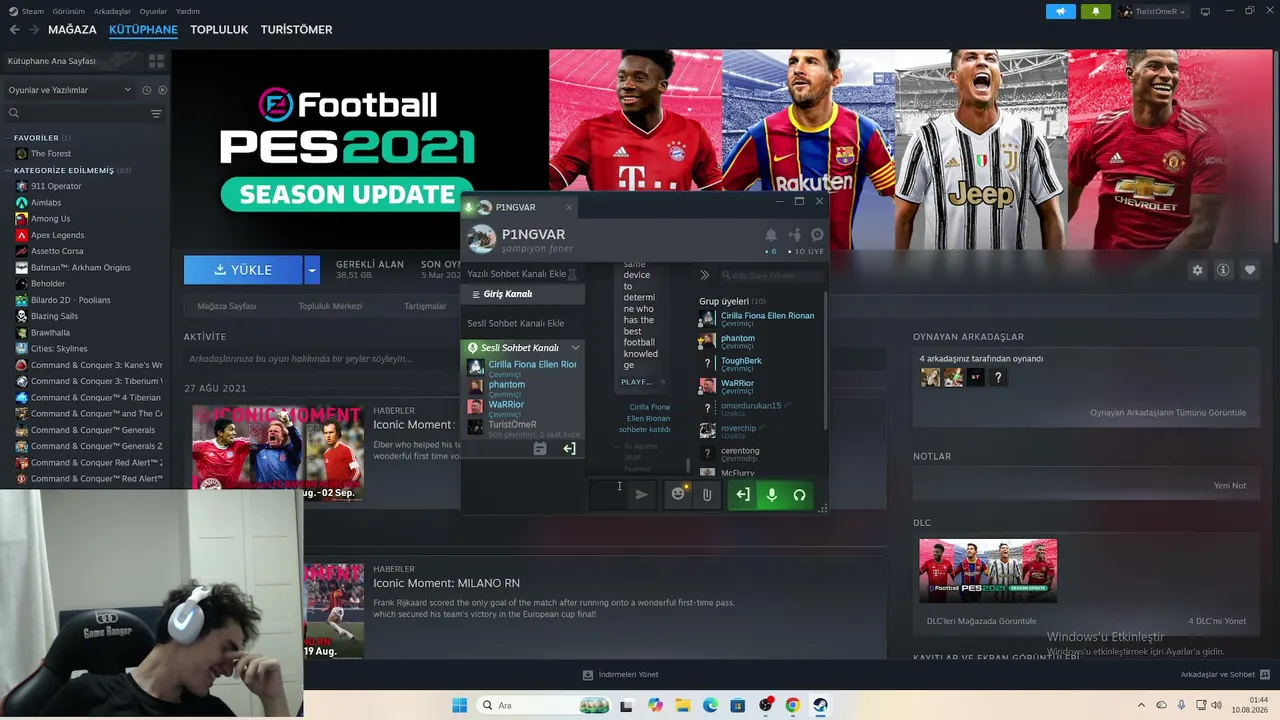
Task: Show hidden system tray icons chevron
Action: point(1141,705)
